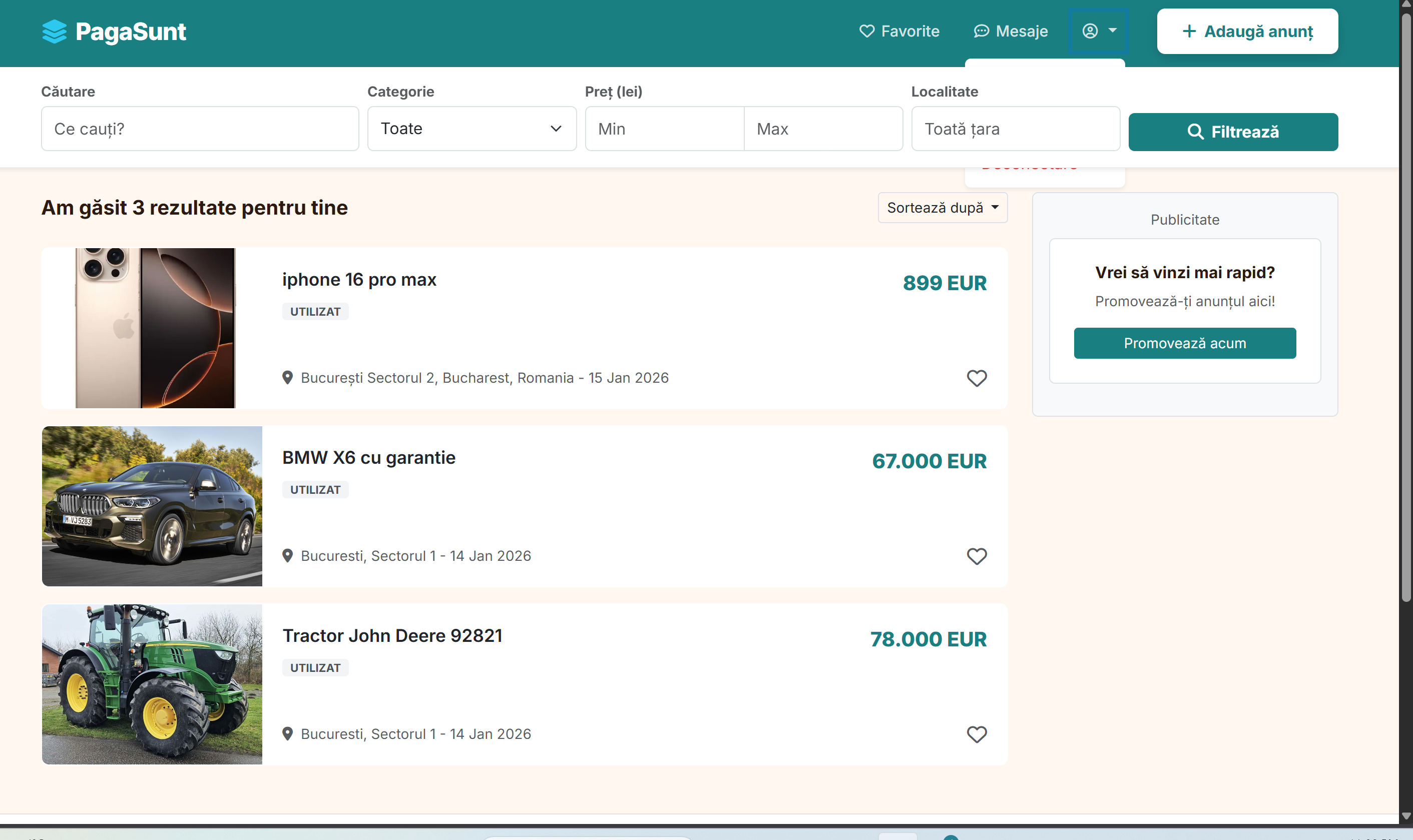Open the Categorie Toate dropdown
This screenshot has height=840, width=1413.
point(472,129)
